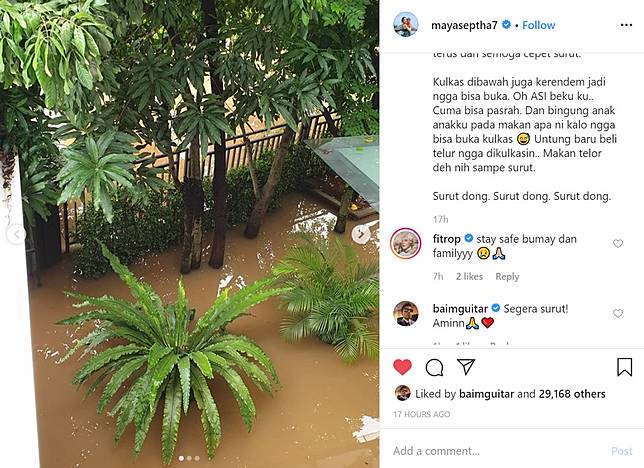Like baimguitar's comment heart icon

[x=618, y=314]
